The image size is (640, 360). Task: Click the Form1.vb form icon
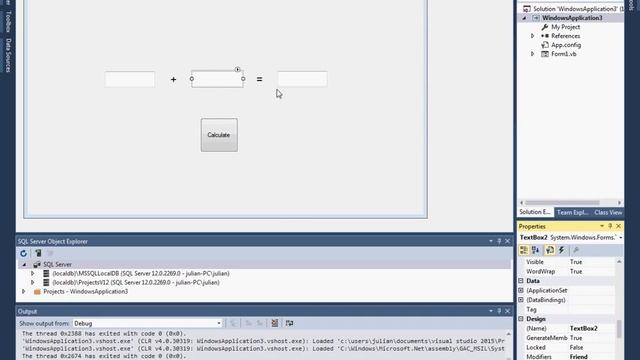tap(544, 54)
